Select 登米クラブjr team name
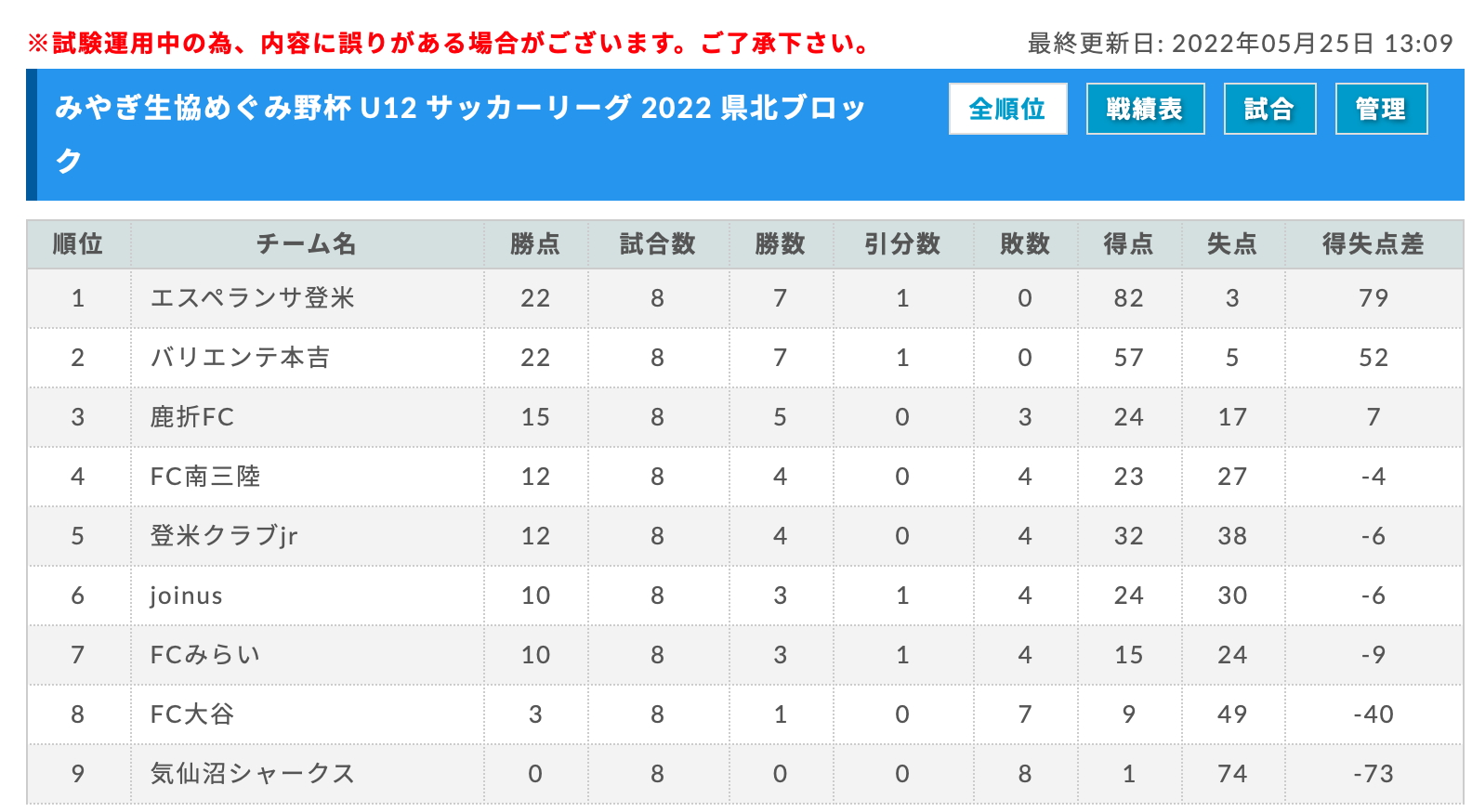1472x812 pixels. [x=224, y=536]
